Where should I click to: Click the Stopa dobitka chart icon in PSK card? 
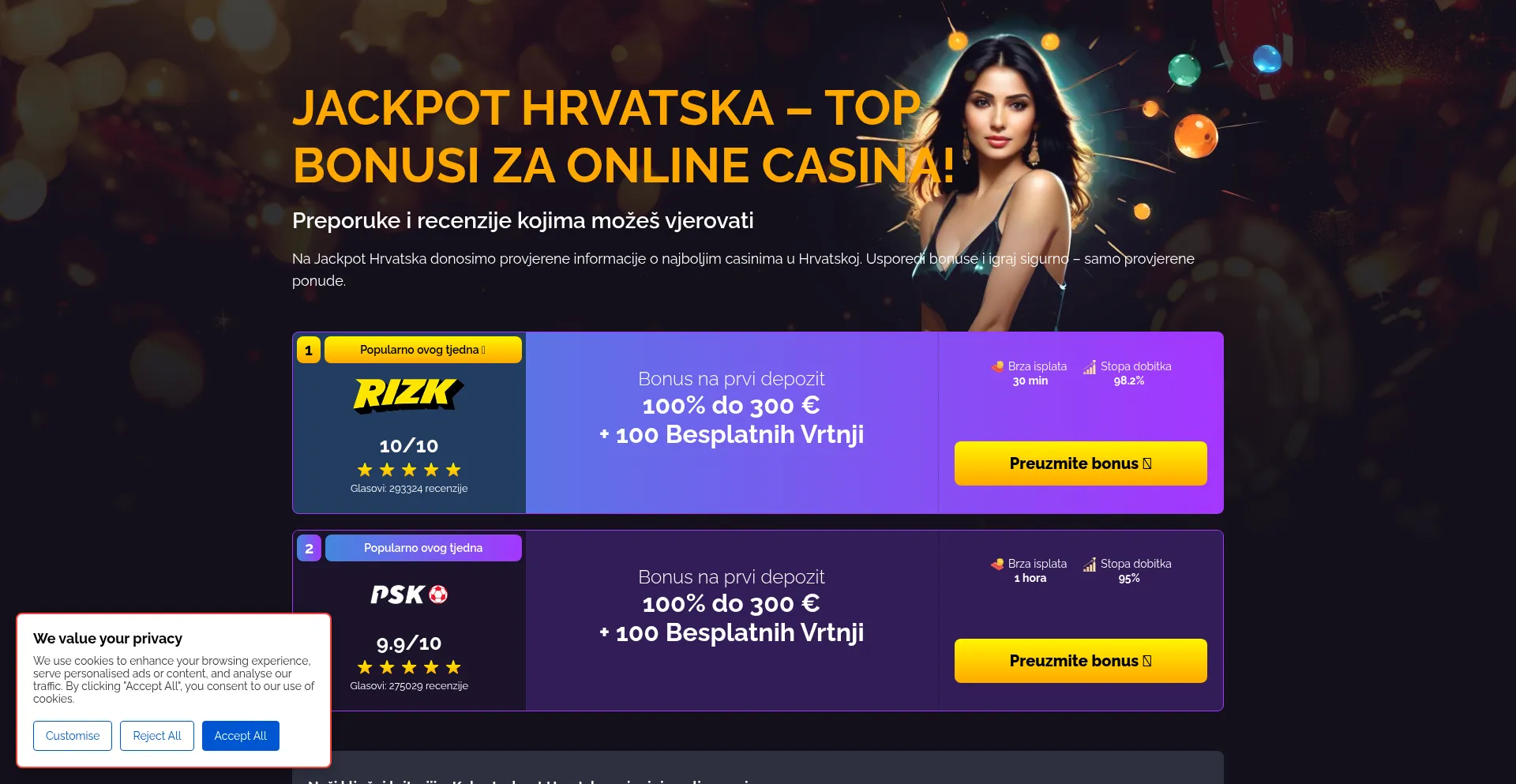(1090, 564)
